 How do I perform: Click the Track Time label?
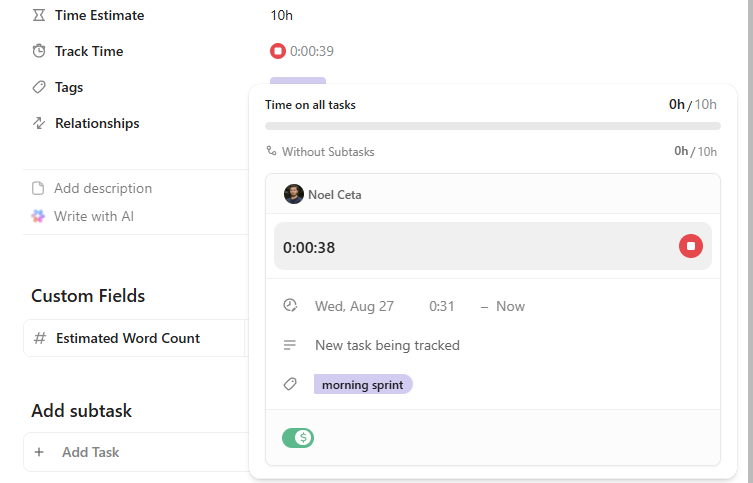pos(89,51)
